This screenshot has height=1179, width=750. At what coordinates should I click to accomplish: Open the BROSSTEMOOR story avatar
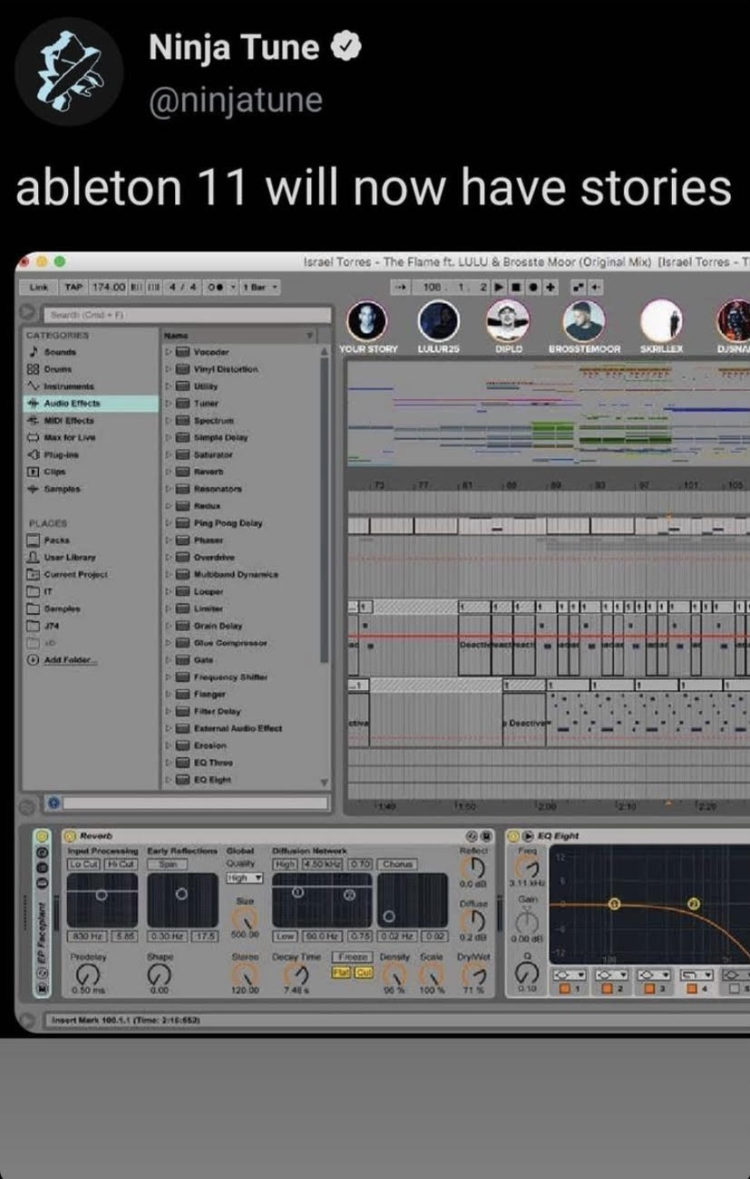[x=584, y=322]
